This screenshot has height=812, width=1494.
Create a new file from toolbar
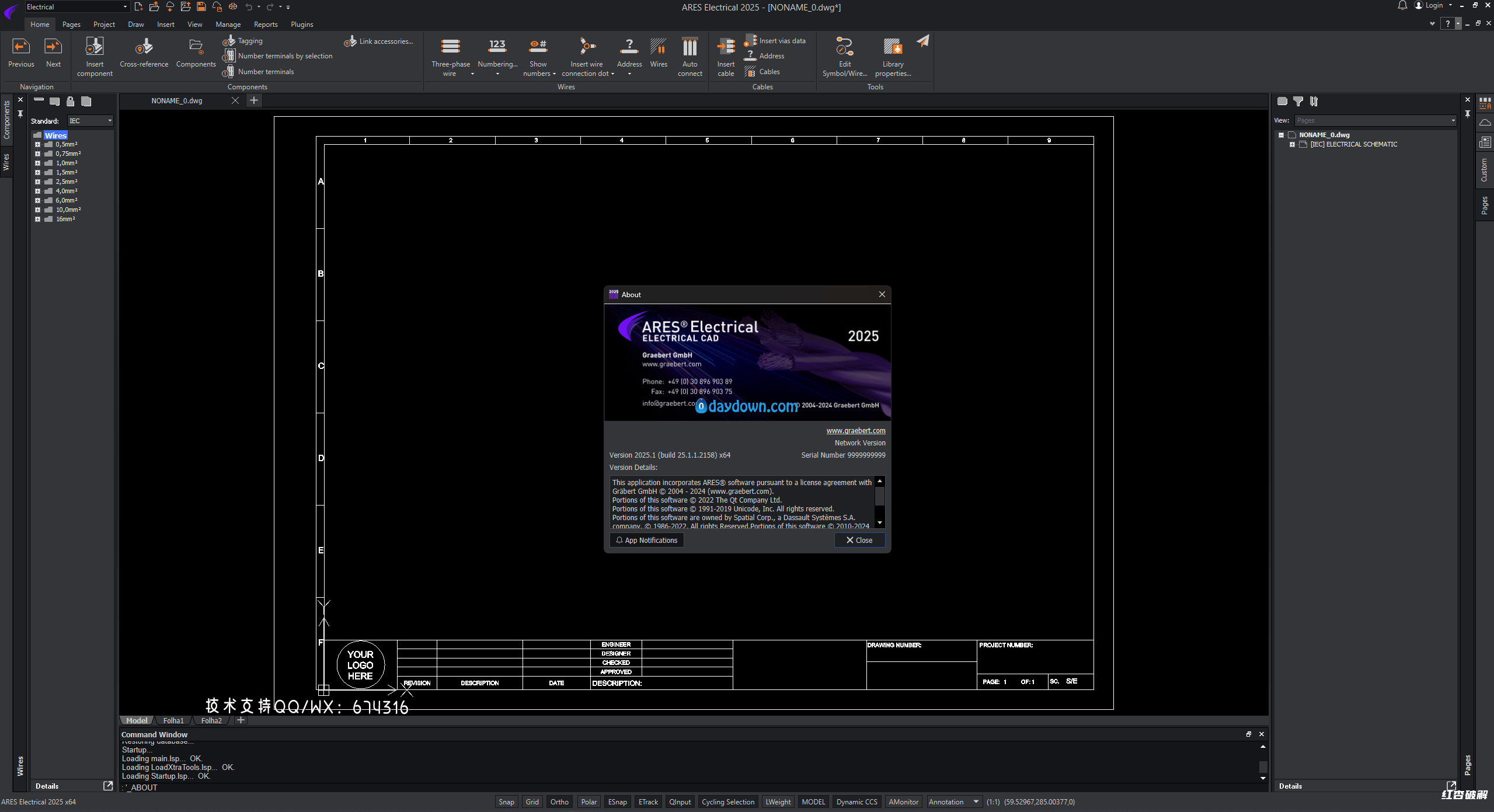point(138,6)
